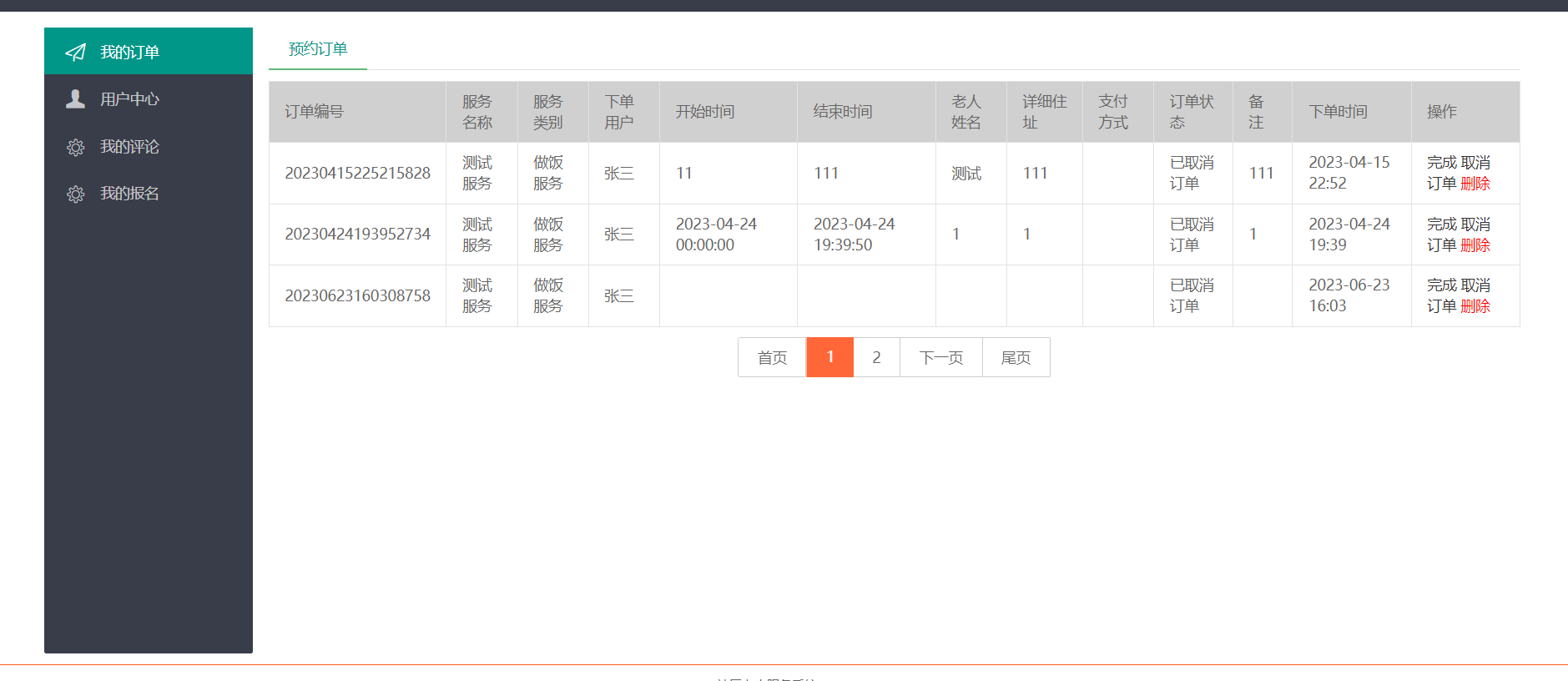Viewport: 1568px width, 681px height.
Task: Click 已取消订单 status of order 20230623160308758
Action: [1192, 295]
